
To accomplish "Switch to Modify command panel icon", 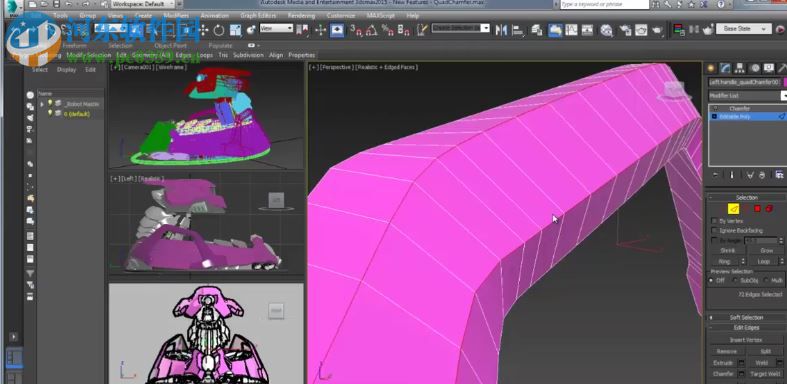I will pyautogui.click(x=725, y=68).
